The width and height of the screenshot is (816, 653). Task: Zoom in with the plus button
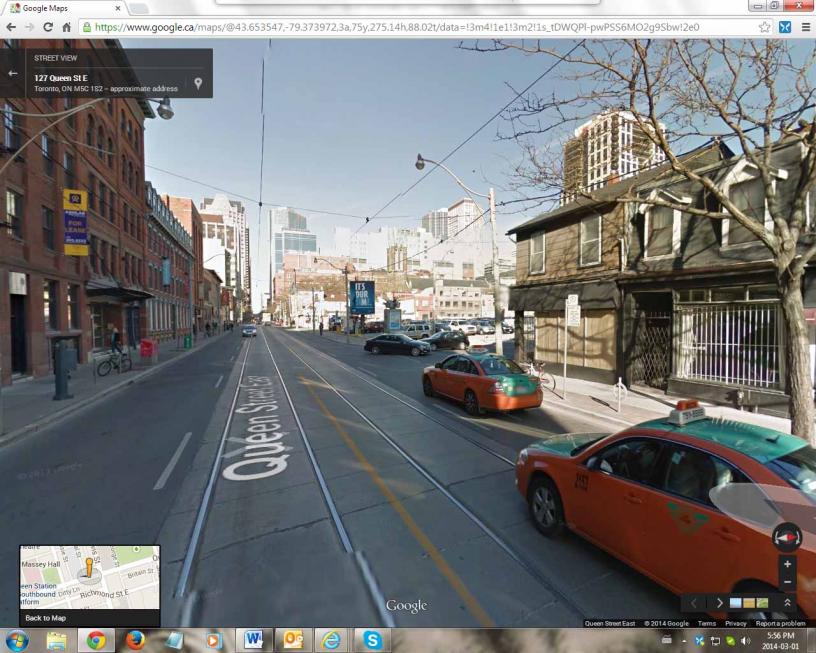(787, 564)
